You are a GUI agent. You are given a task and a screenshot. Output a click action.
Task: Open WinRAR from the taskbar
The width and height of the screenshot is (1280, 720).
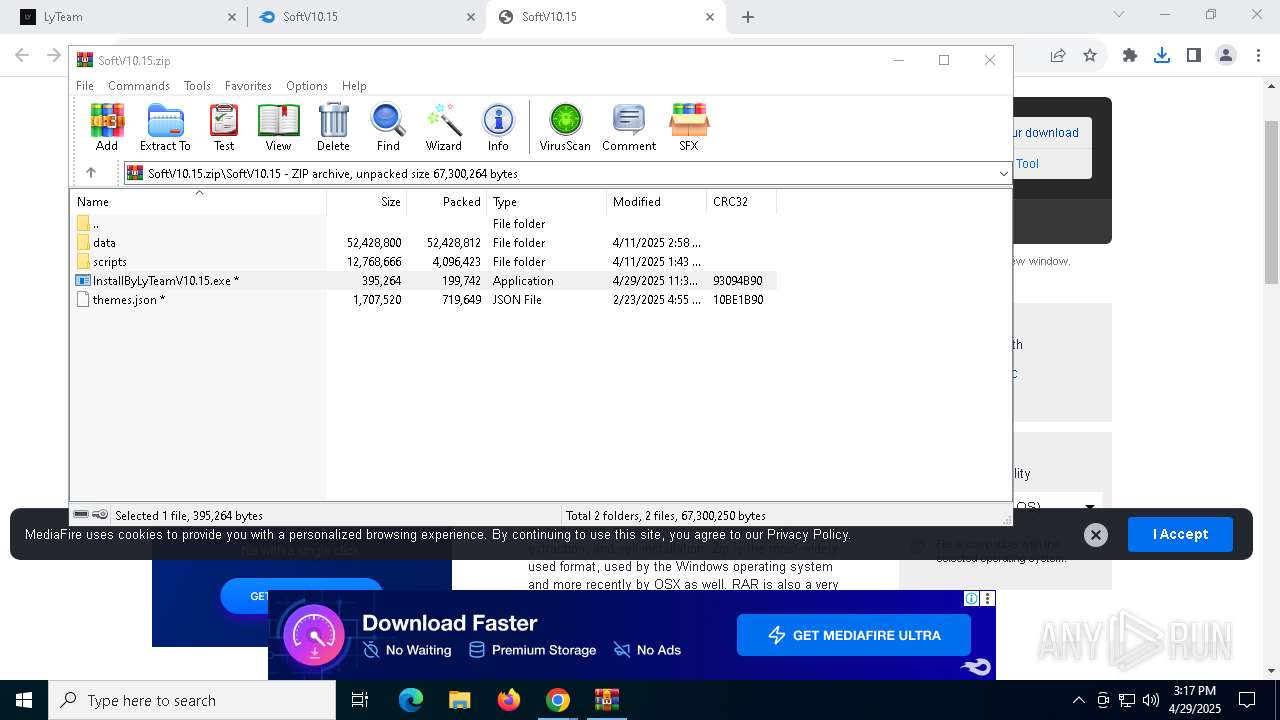tap(607, 700)
